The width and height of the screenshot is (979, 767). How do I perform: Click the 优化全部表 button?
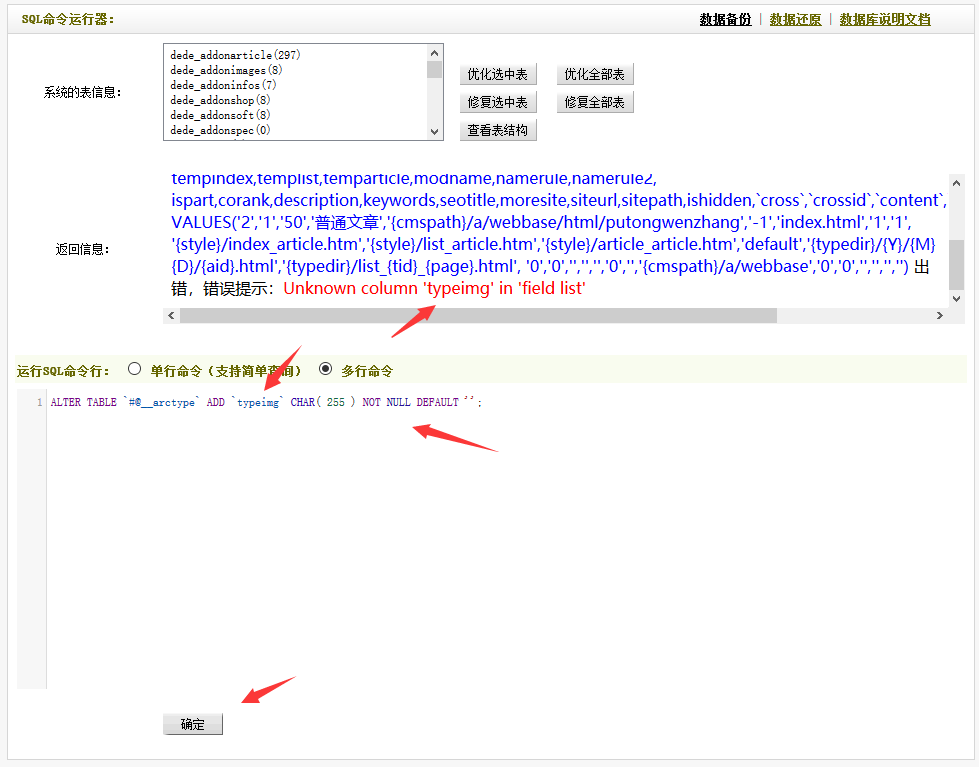tap(594, 73)
